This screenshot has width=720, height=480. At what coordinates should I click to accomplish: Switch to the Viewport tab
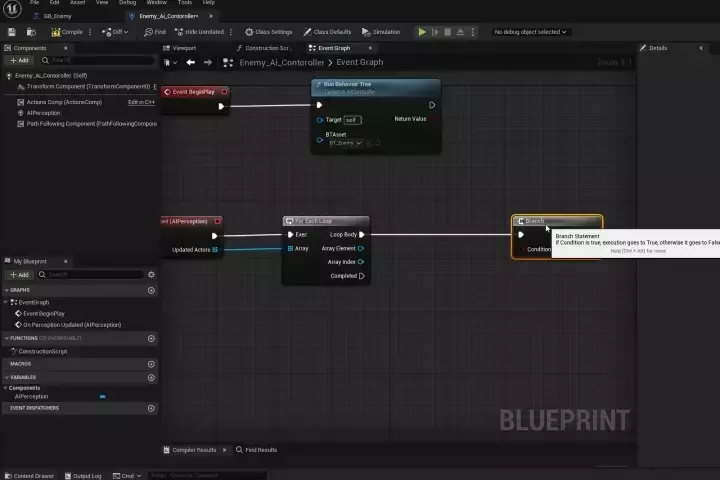coord(184,48)
